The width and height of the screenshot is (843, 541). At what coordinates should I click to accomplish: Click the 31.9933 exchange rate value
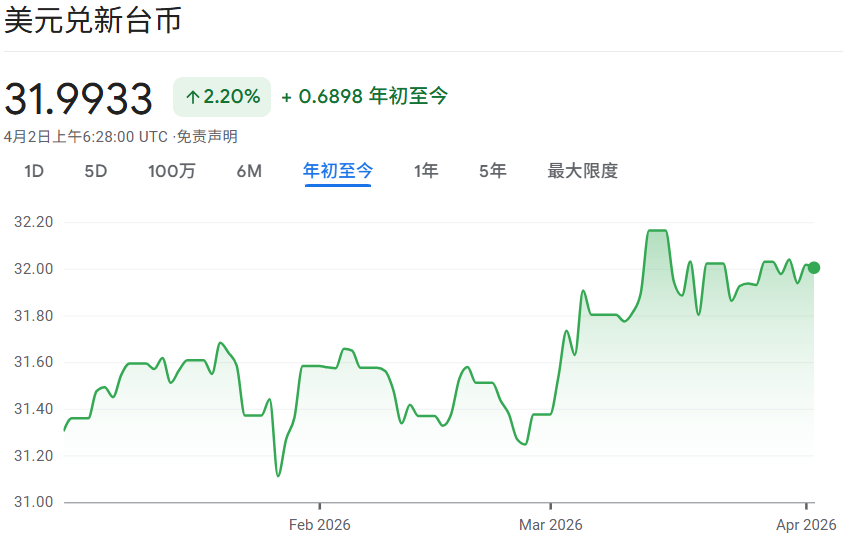tap(78, 99)
